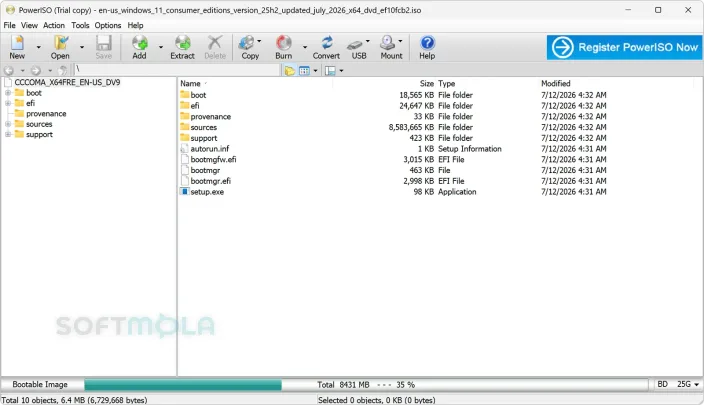Open dropdown arrow next to Add

(x=161, y=47)
